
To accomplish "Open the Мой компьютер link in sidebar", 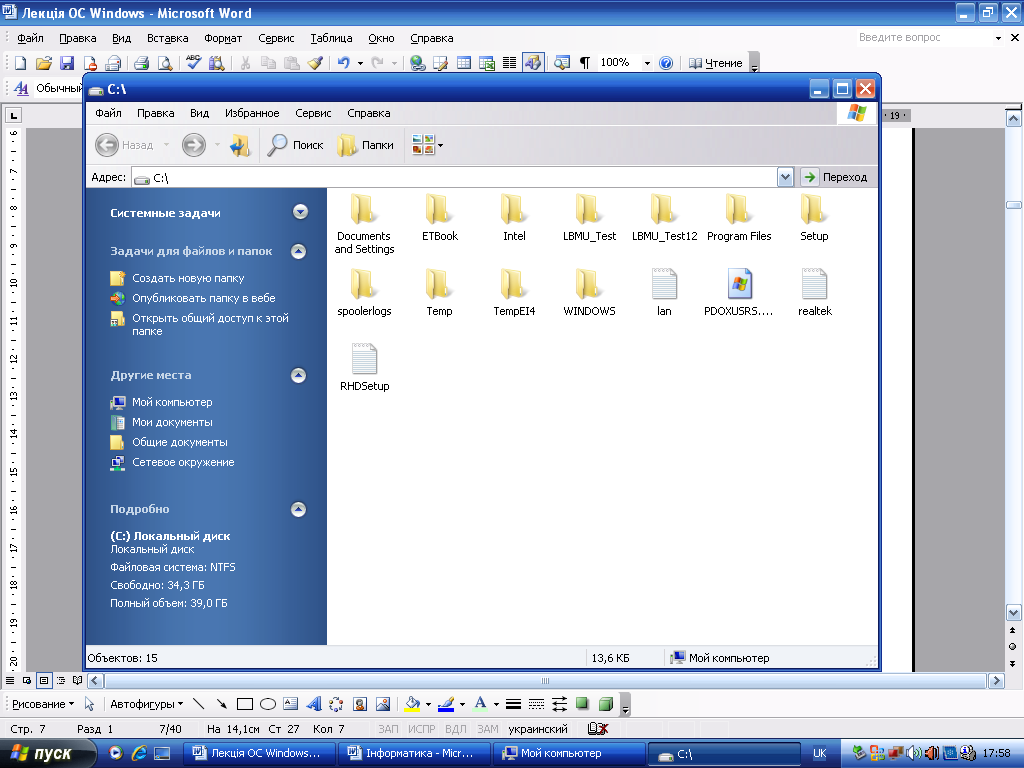I will 172,402.
